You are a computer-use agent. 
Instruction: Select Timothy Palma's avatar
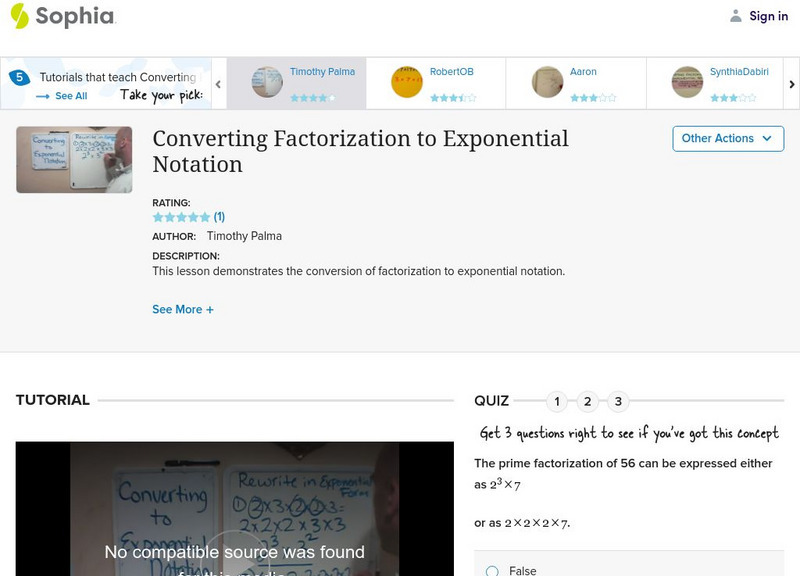click(269, 80)
